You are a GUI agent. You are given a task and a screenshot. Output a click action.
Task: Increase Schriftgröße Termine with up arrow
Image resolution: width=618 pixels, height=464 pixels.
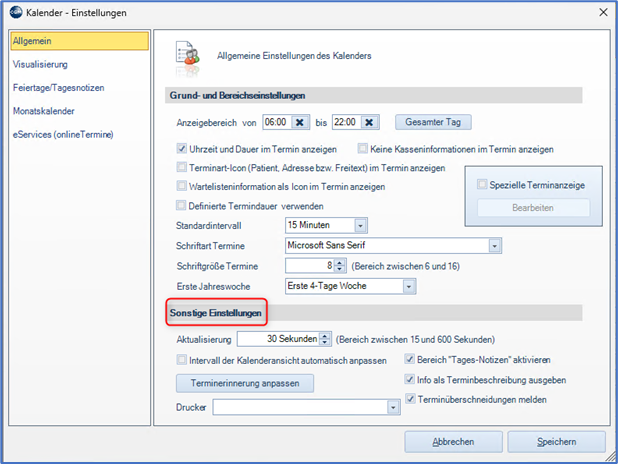pos(340,263)
